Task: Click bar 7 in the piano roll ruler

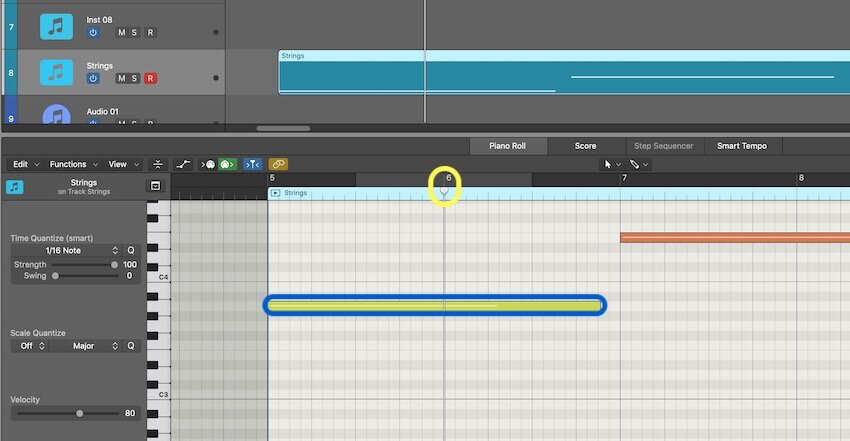Action: point(624,178)
